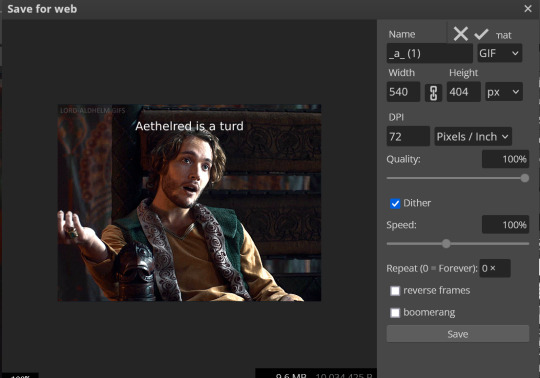540x378 pixels.
Task: Click the large X cancel icon
Action: [x=460, y=34]
